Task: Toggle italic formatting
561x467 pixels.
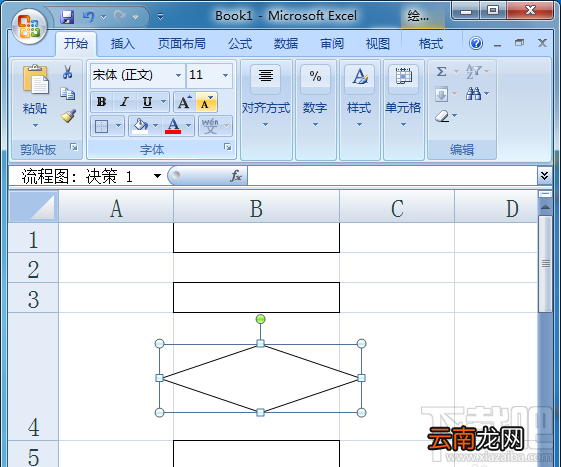Action: pos(124,102)
